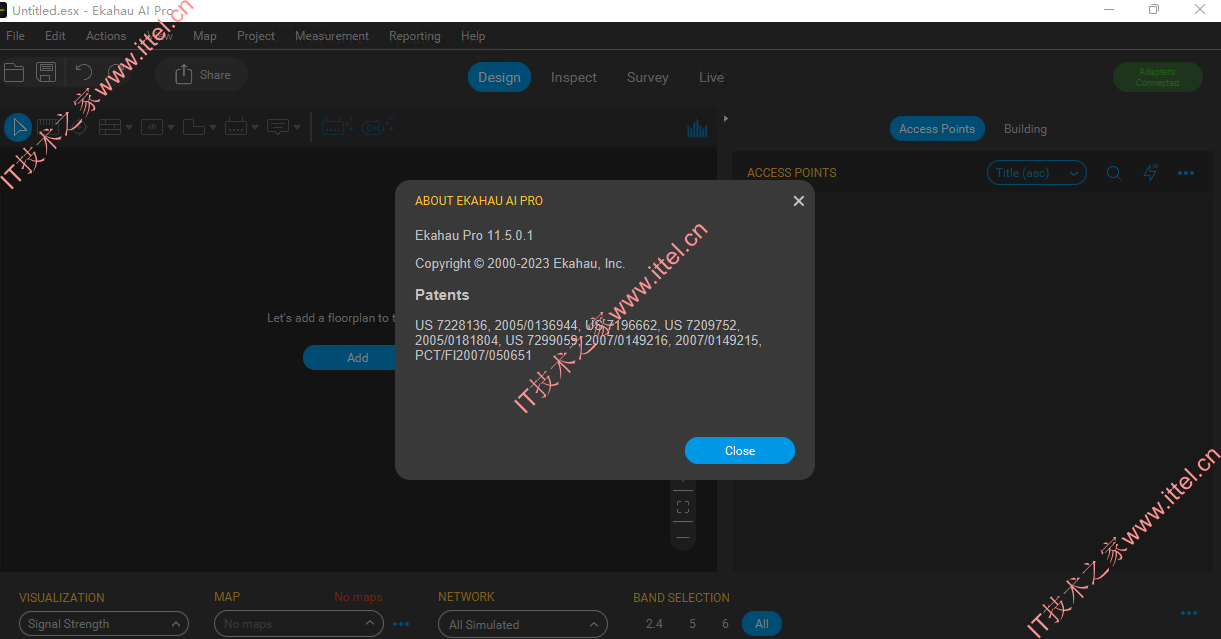Click the lightning quick-select icon
The height and width of the screenshot is (639, 1221).
[x=1150, y=173]
